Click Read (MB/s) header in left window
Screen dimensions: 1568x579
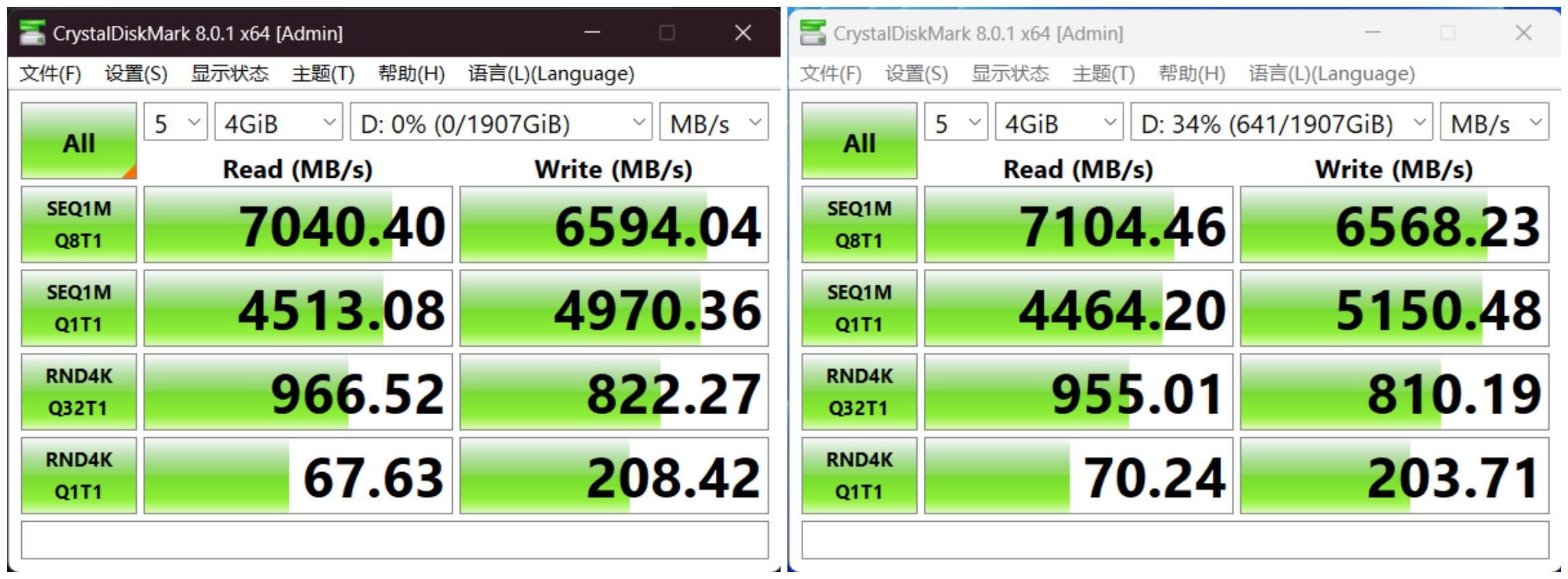[x=298, y=169]
